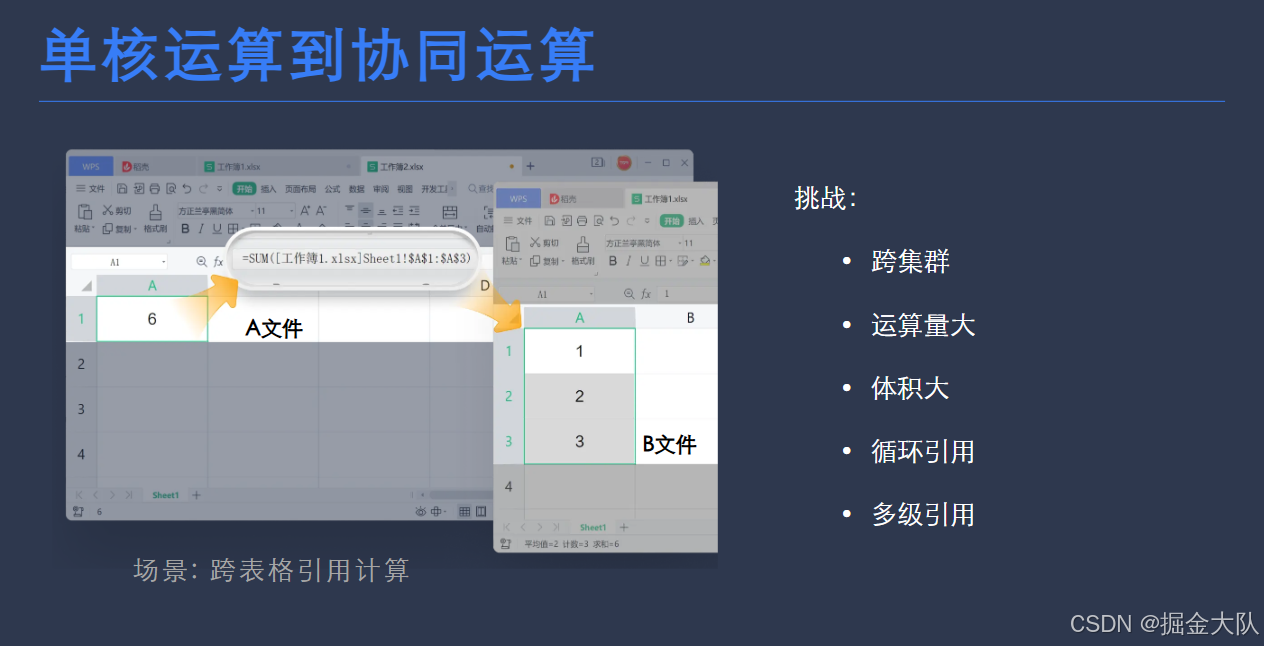Click the 格式刷 brush in 工作簿2 window

156,212
